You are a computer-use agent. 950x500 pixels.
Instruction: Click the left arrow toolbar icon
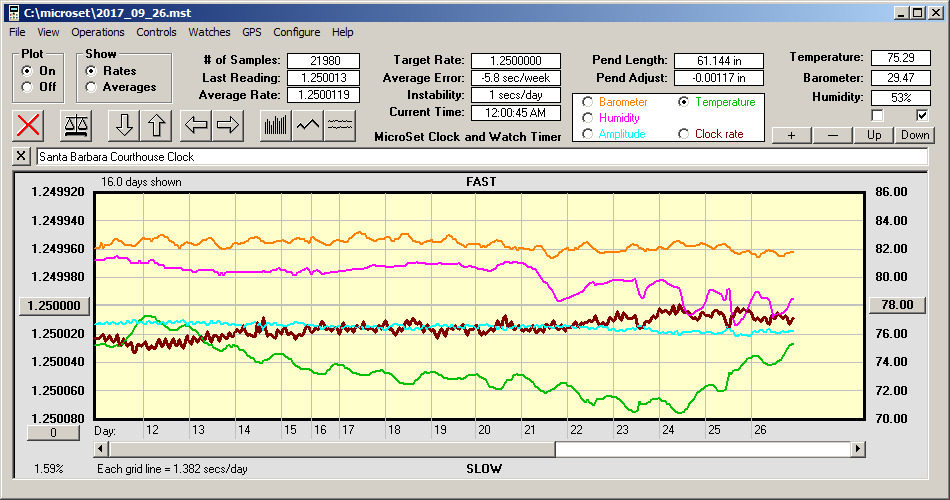196,125
